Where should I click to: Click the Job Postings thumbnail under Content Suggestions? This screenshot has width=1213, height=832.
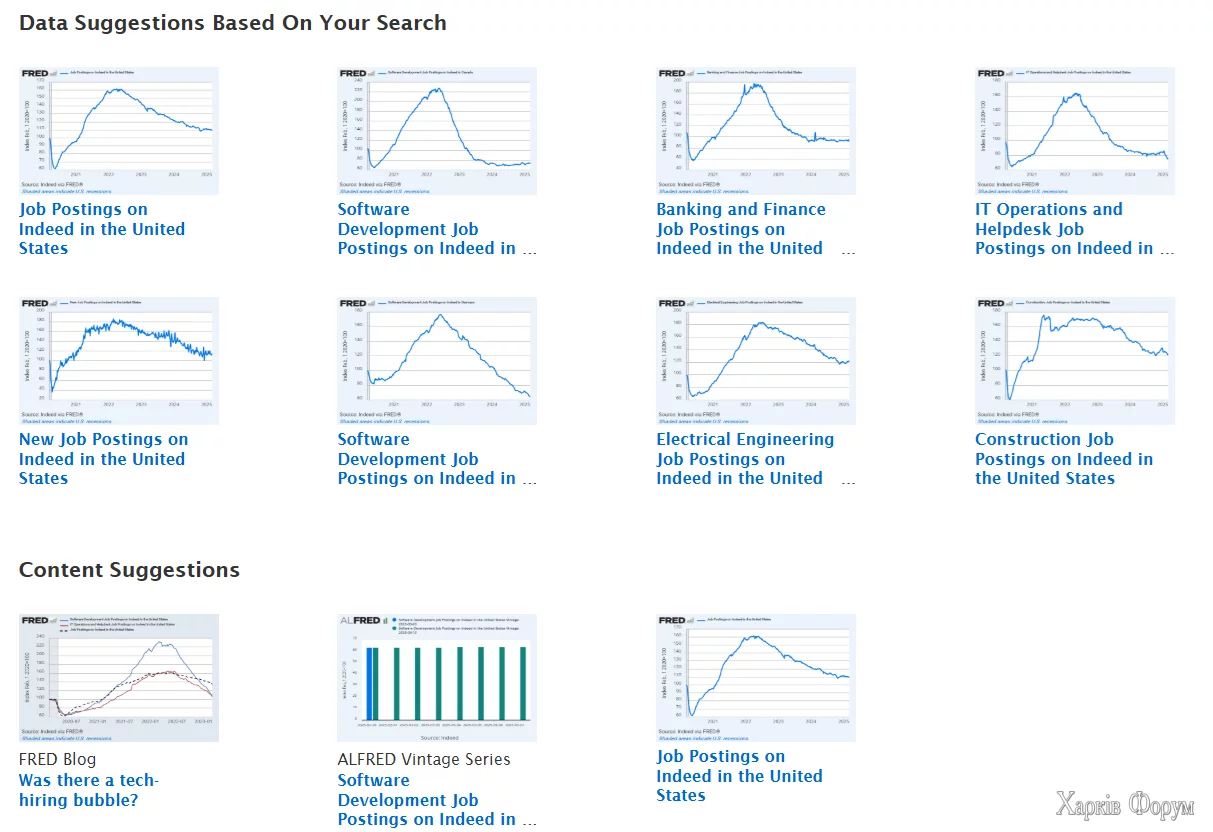coord(756,677)
